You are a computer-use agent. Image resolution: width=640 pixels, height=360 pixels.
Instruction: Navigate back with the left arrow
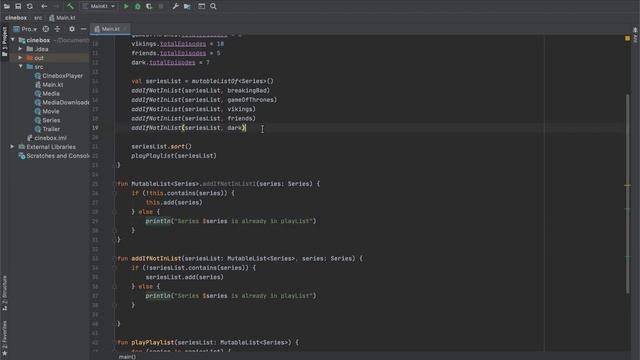point(44,6)
